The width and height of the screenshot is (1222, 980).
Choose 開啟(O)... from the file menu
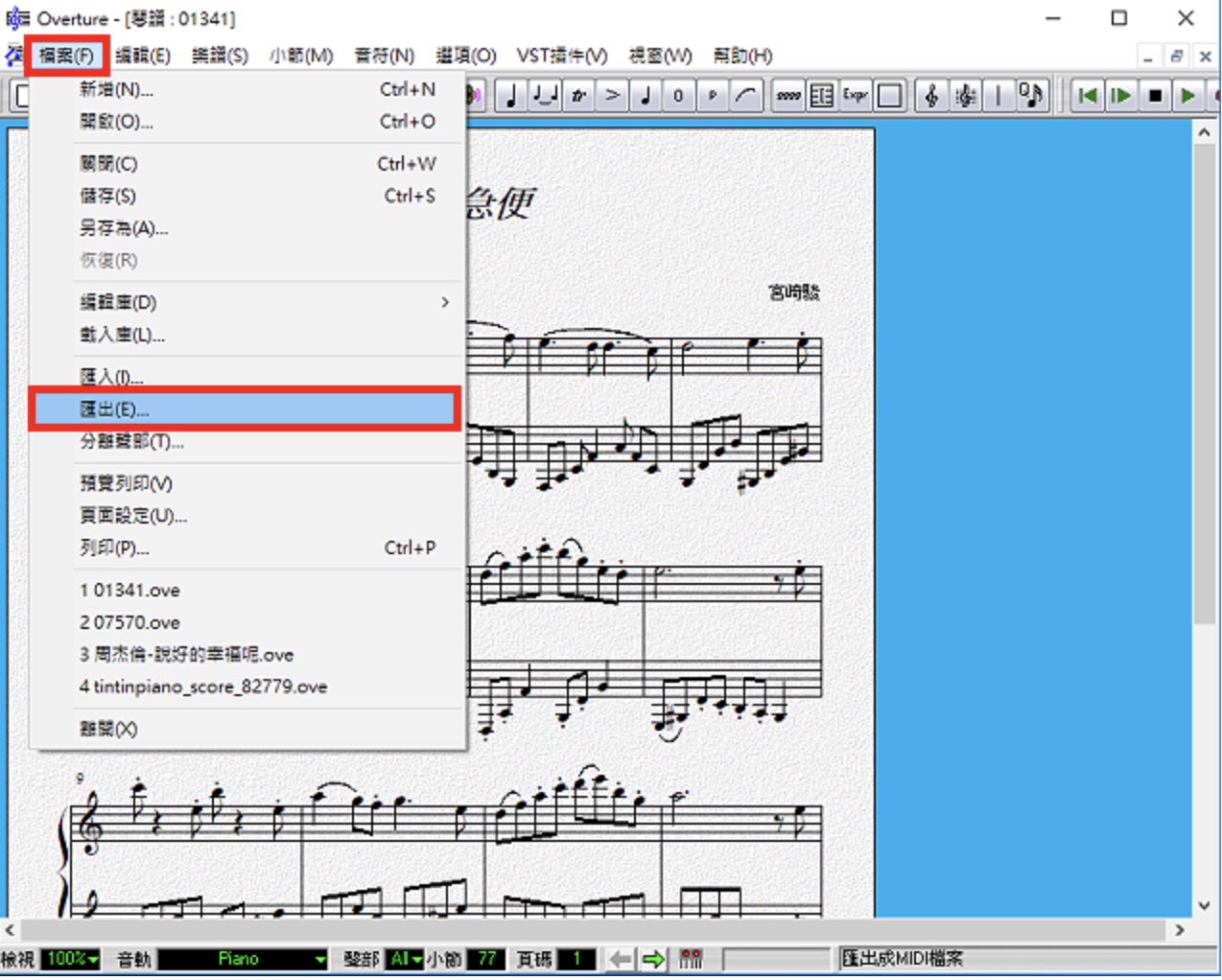247,122
